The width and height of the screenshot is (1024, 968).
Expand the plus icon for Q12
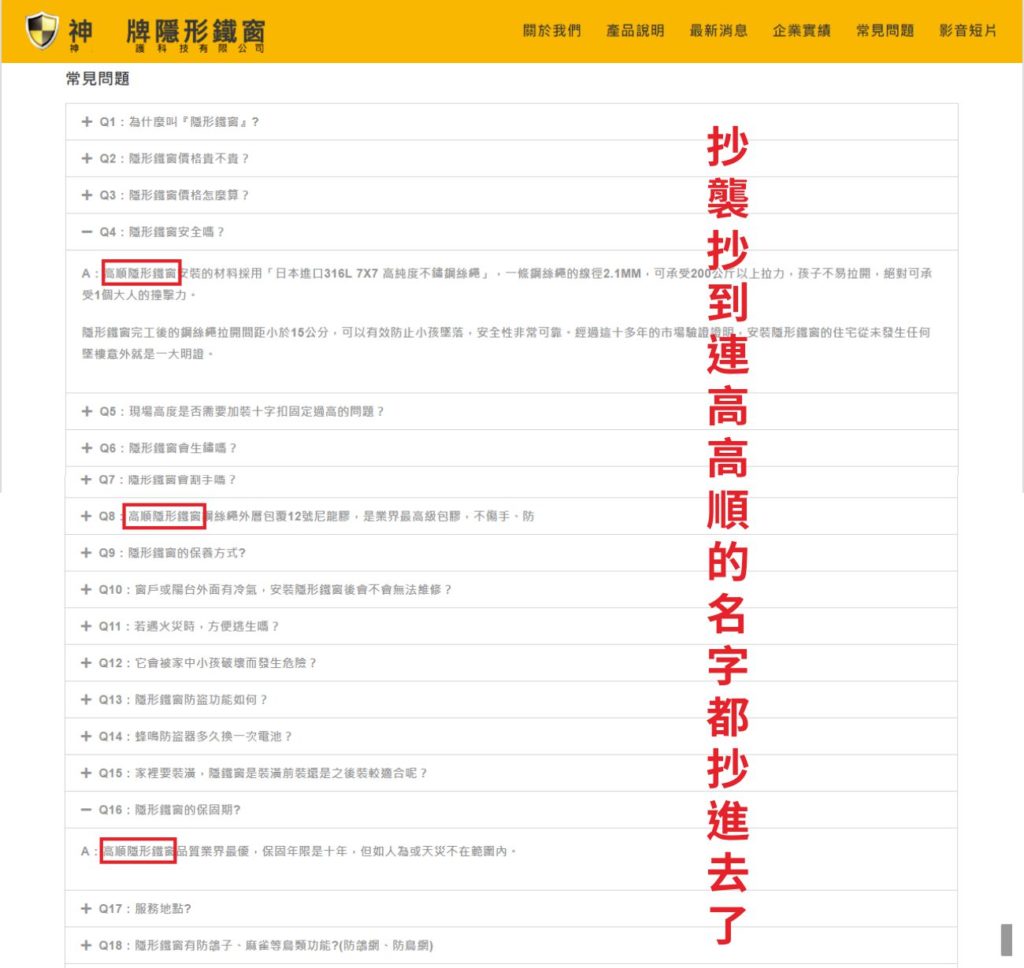[x=86, y=662]
